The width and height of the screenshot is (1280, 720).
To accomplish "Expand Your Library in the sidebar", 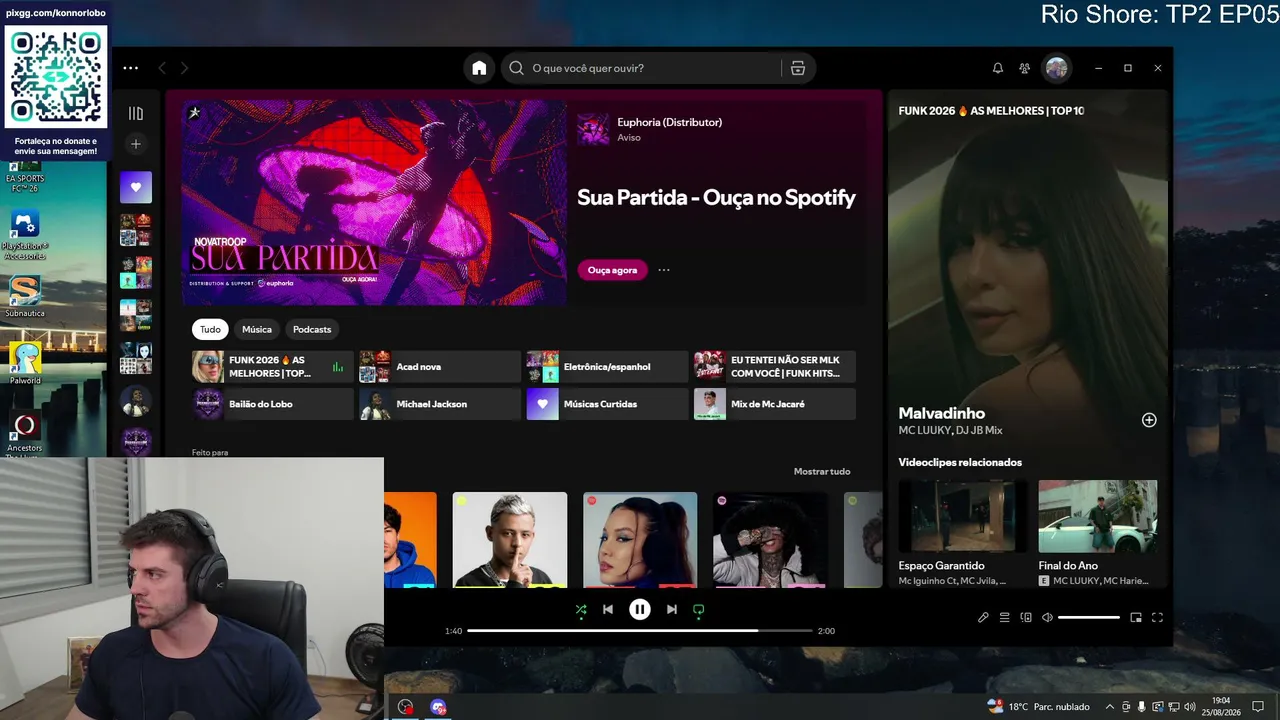I will pos(136,113).
